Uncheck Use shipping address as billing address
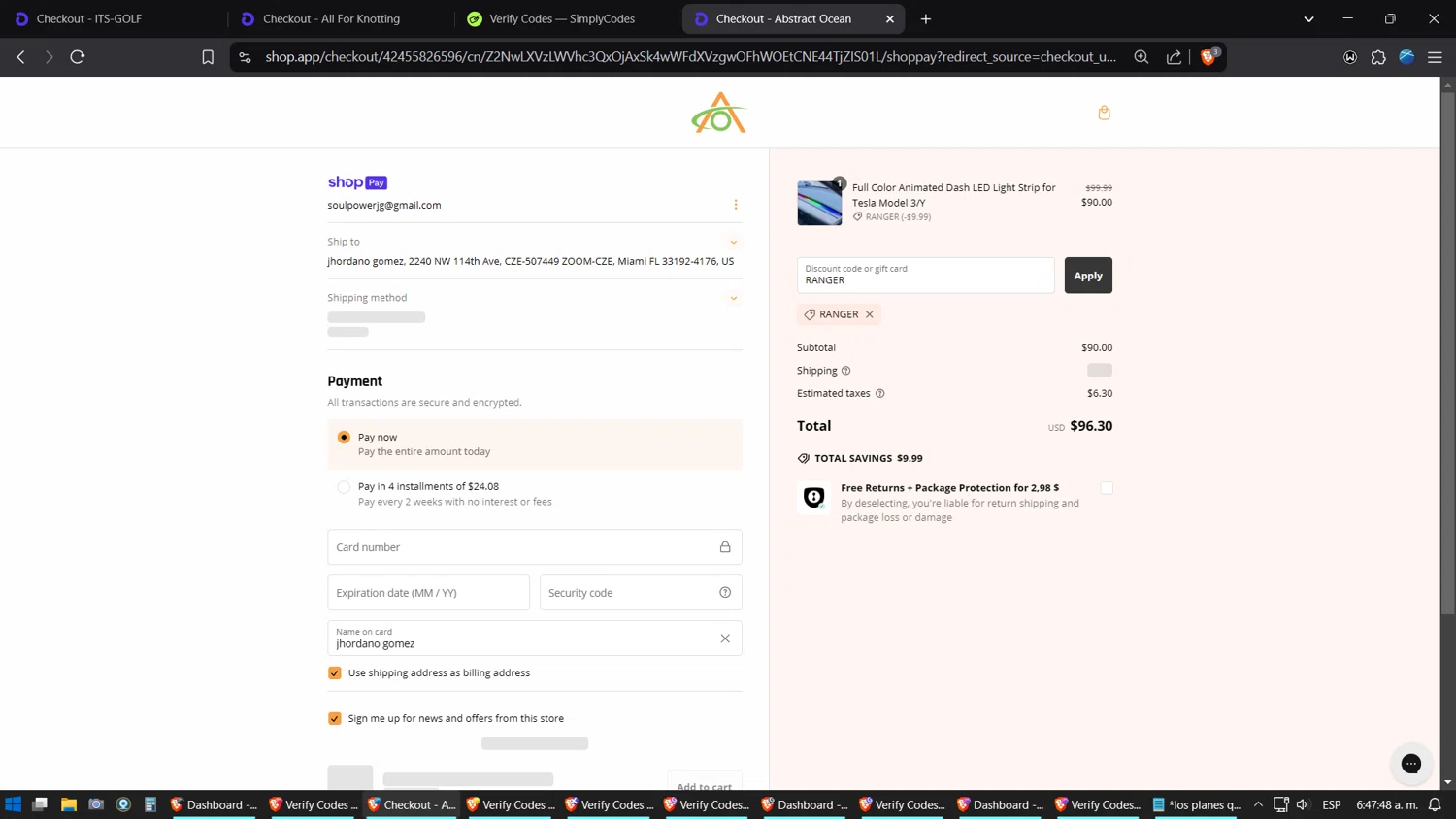The image size is (1456, 819). coord(335,673)
